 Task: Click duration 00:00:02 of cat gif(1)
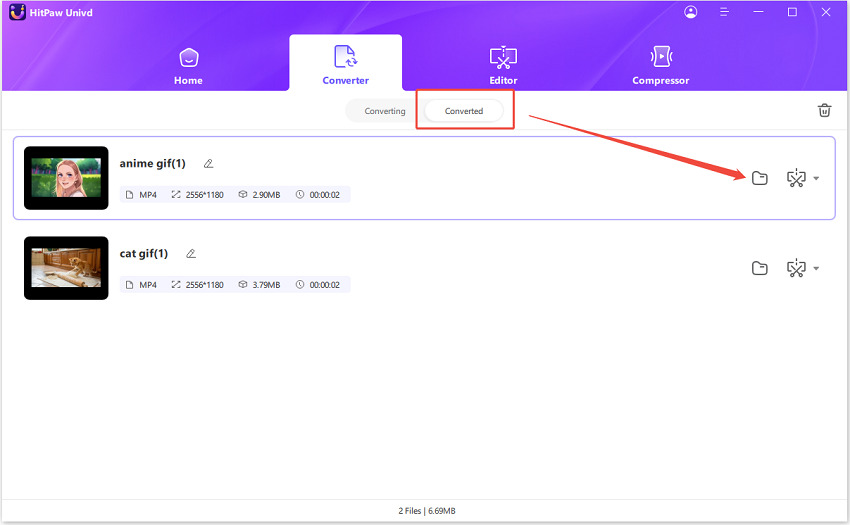pyautogui.click(x=324, y=285)
